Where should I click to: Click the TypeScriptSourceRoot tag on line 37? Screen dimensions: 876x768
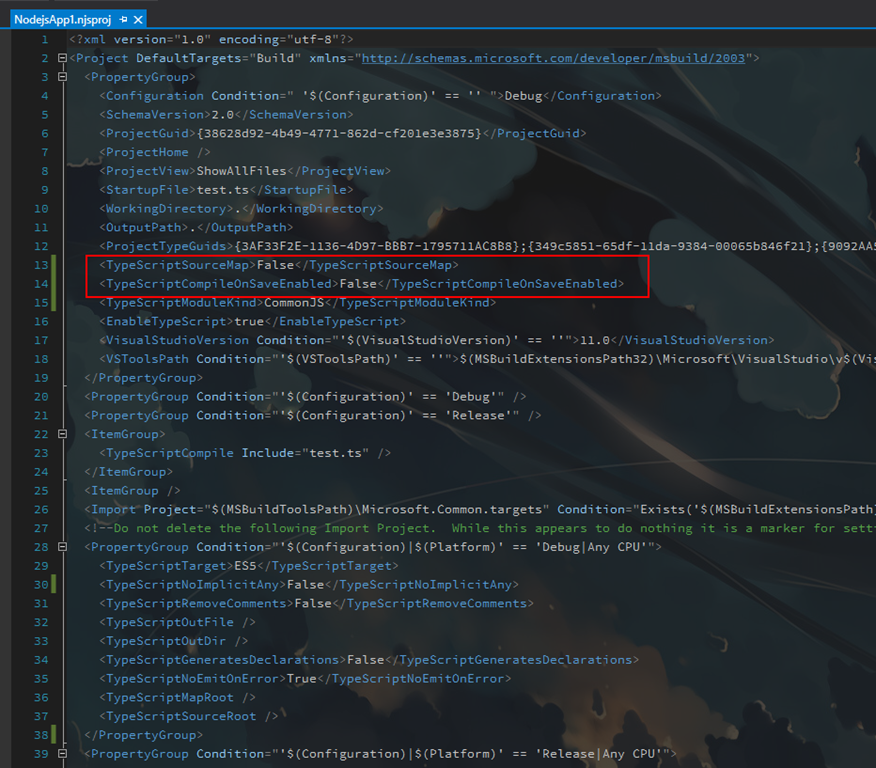coord(188,716)
